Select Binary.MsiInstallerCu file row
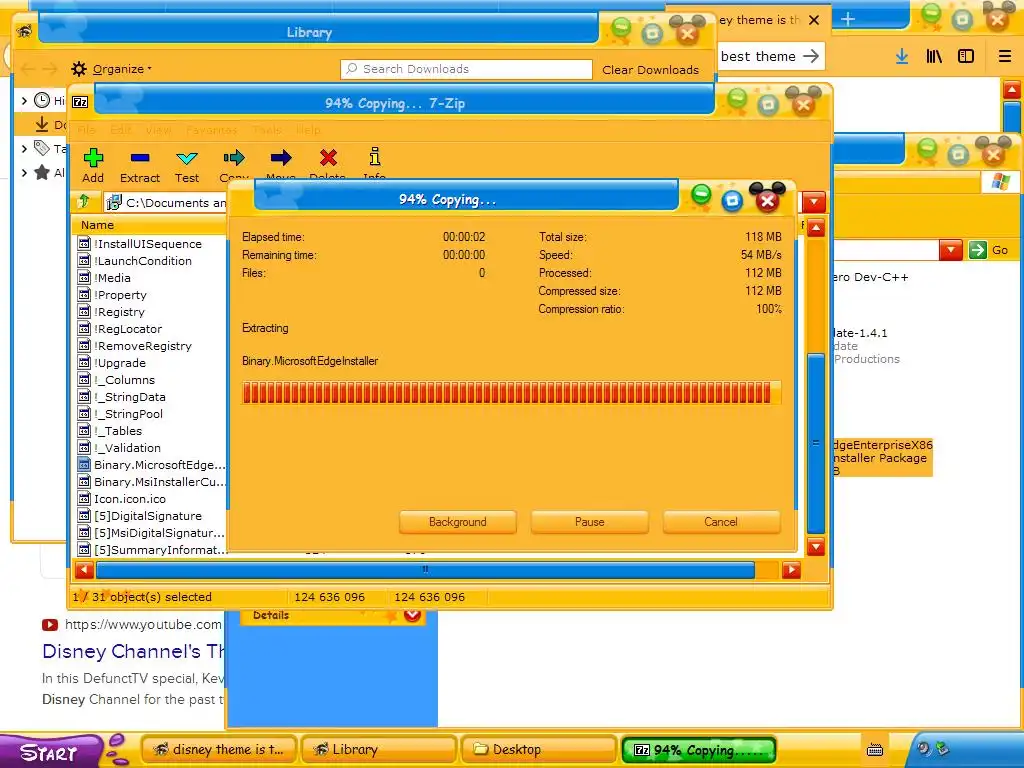The image size is (1024, 768). [151, 481]
